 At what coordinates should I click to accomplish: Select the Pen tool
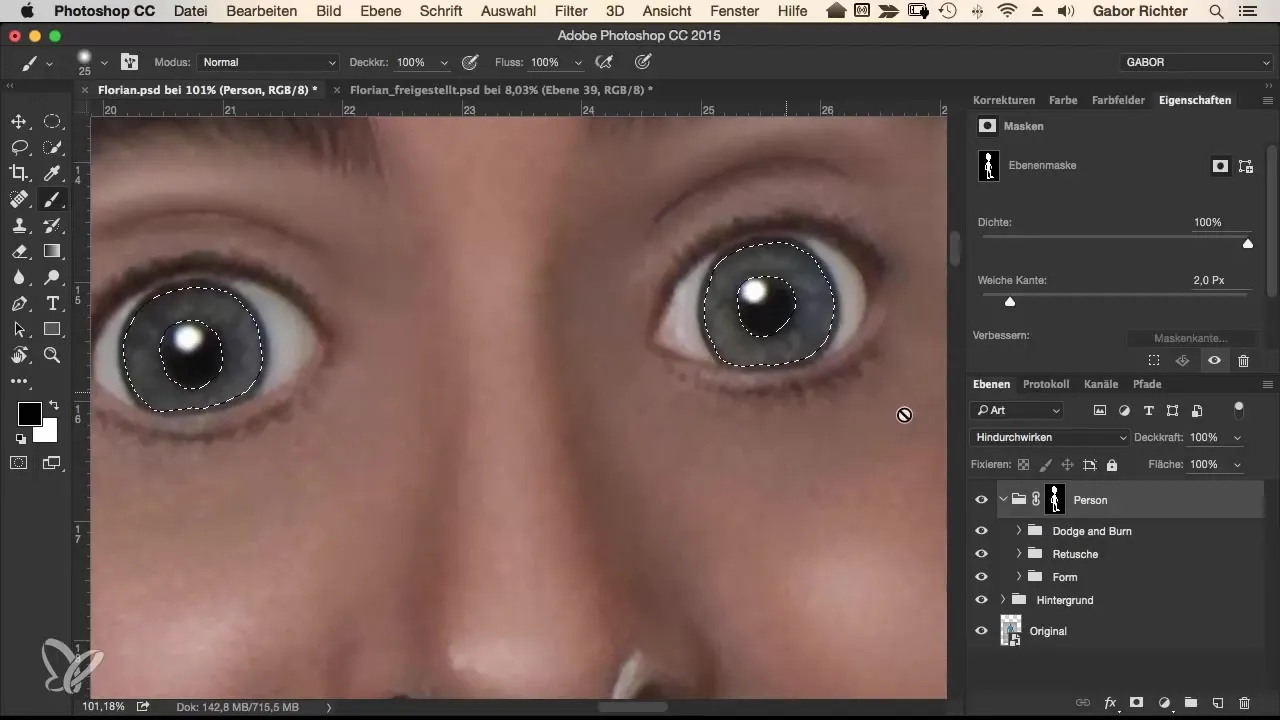pos(19,303)
